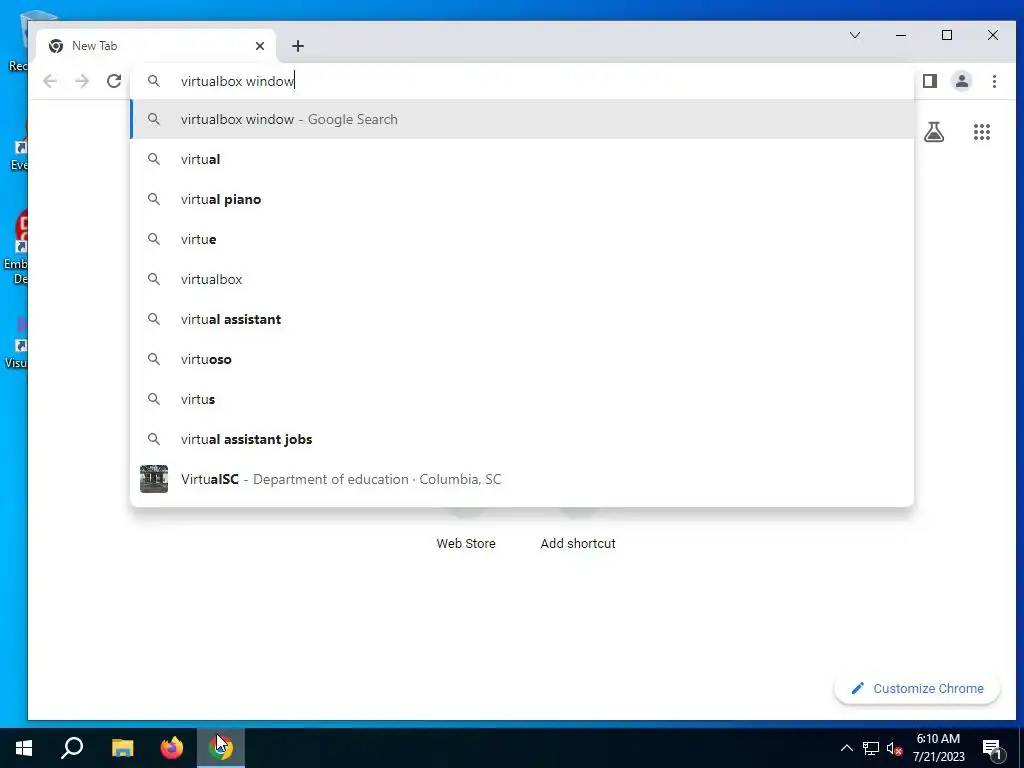
Task: Close the New Tab tab
Action: (x=260, y=46)
